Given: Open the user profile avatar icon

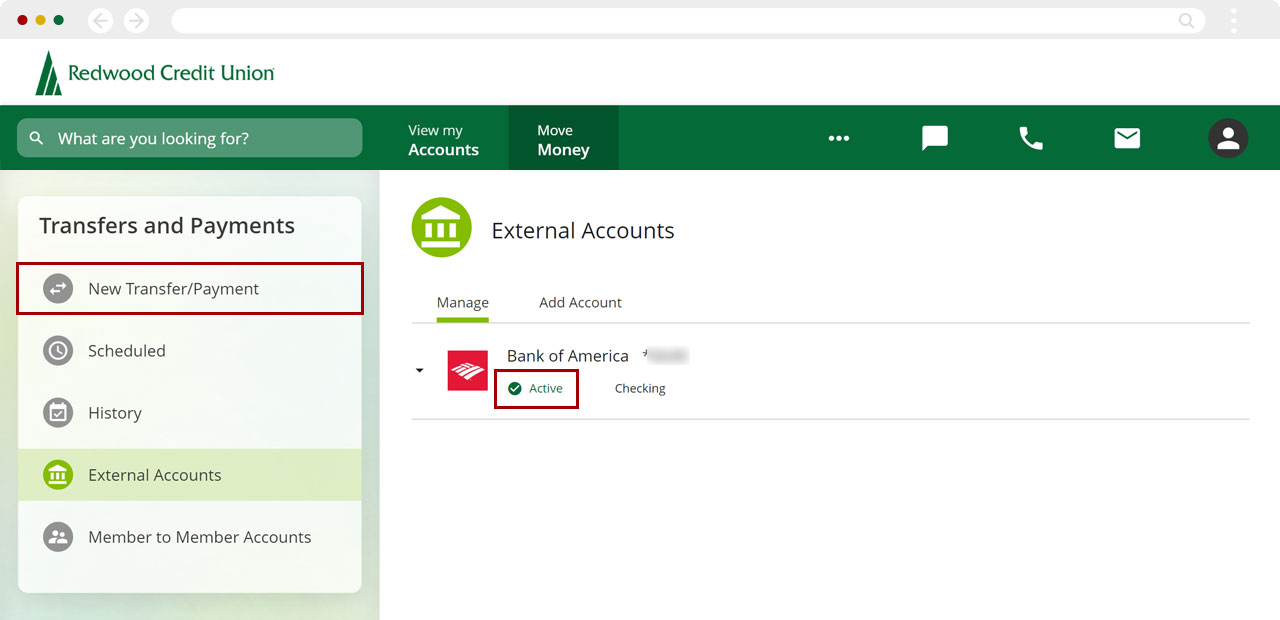Looking at the screenshot, I should [x=1228, y=138].
